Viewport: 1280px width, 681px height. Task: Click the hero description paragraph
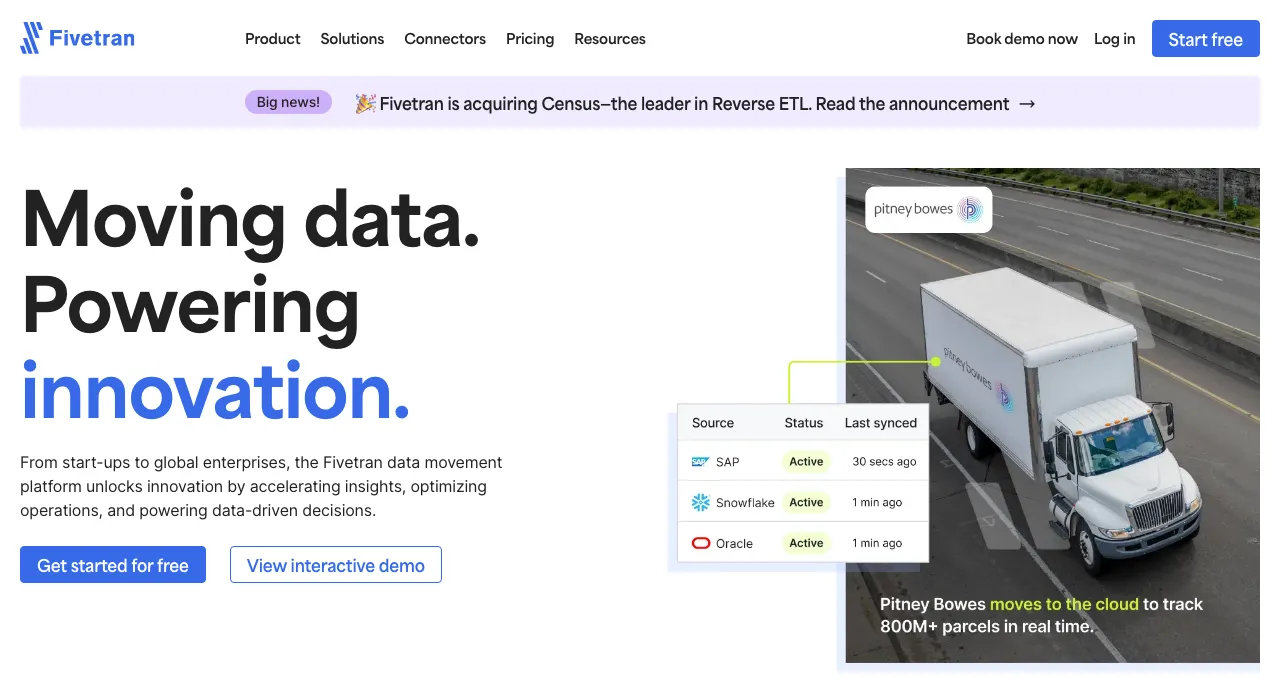pos(262,487)
